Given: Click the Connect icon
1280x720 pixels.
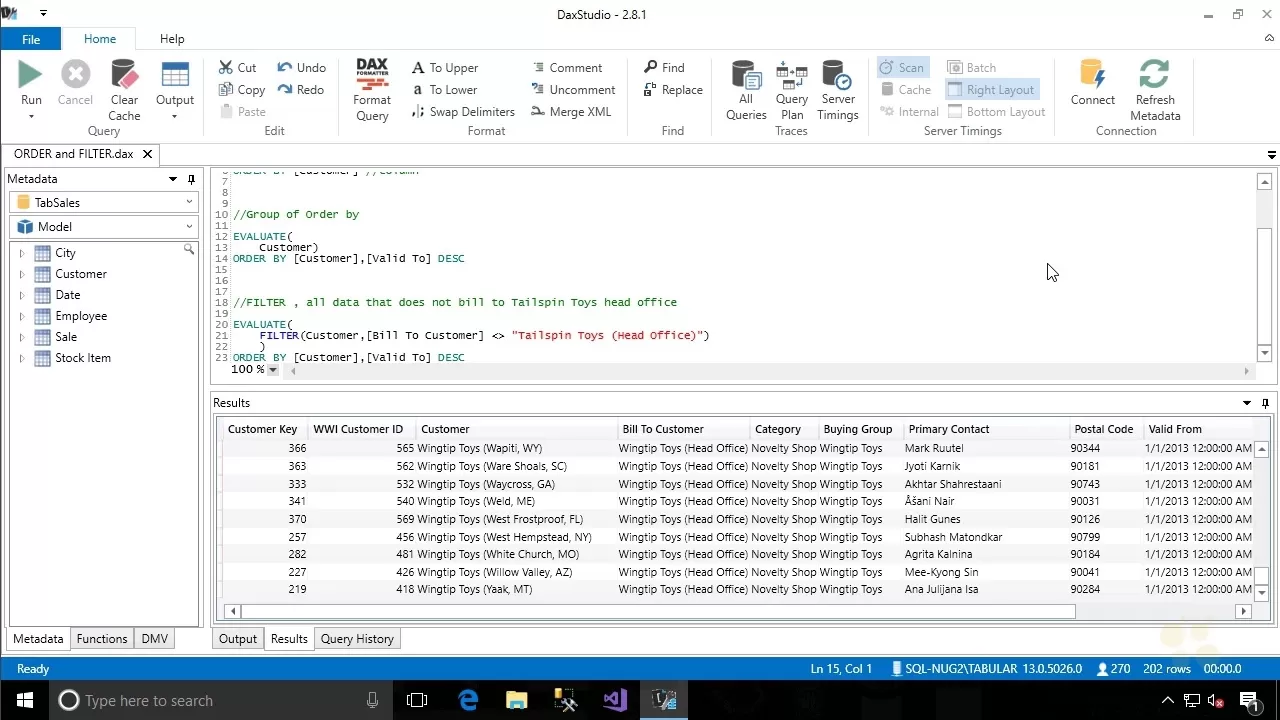Looking at the screenshot, I should pyautogui.click(x=1092, y=88).
